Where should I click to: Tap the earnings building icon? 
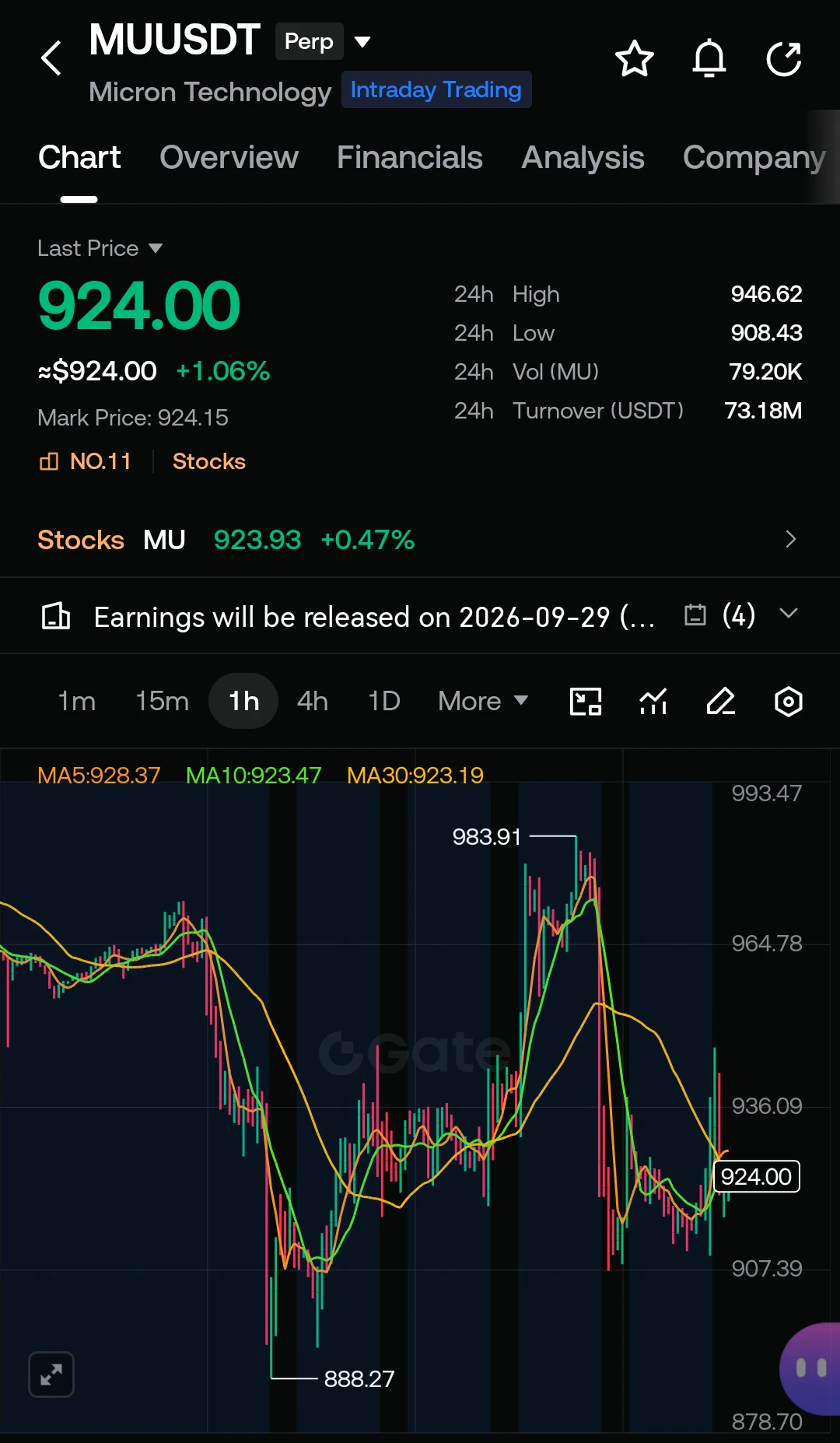(55, 616)
